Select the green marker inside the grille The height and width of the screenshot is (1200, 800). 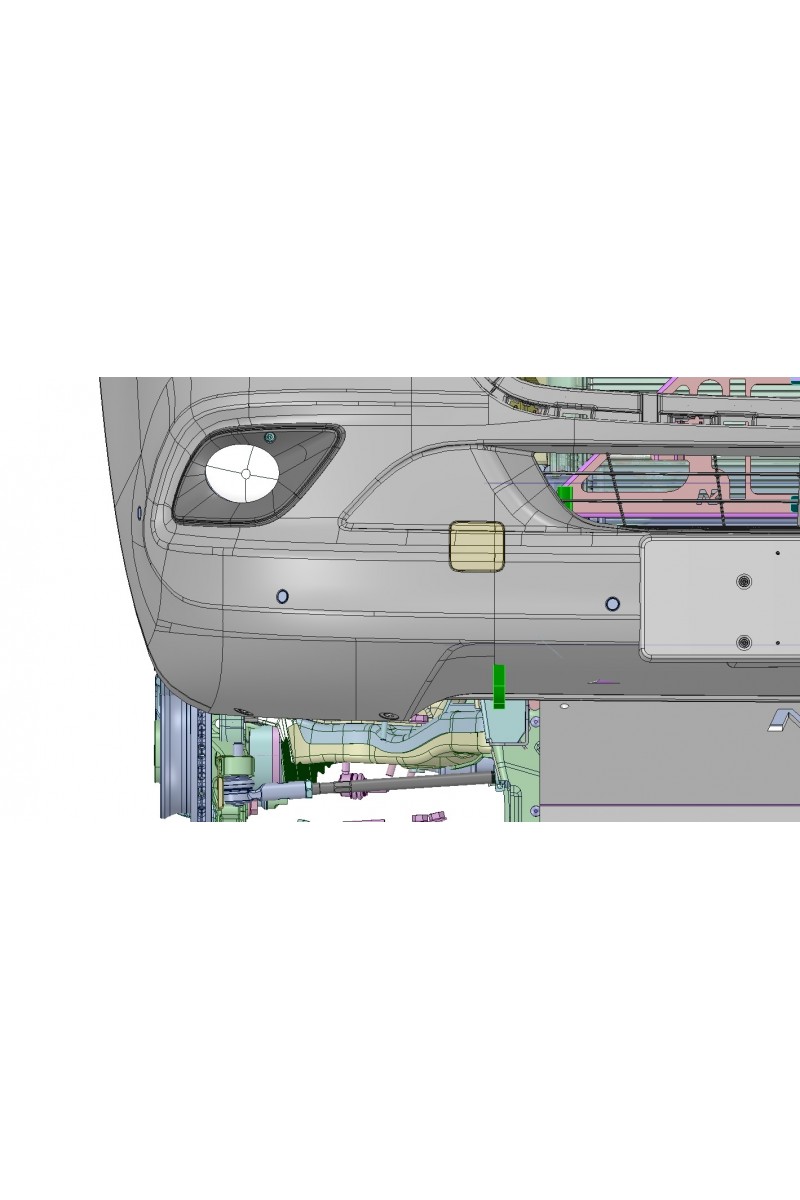565,497
